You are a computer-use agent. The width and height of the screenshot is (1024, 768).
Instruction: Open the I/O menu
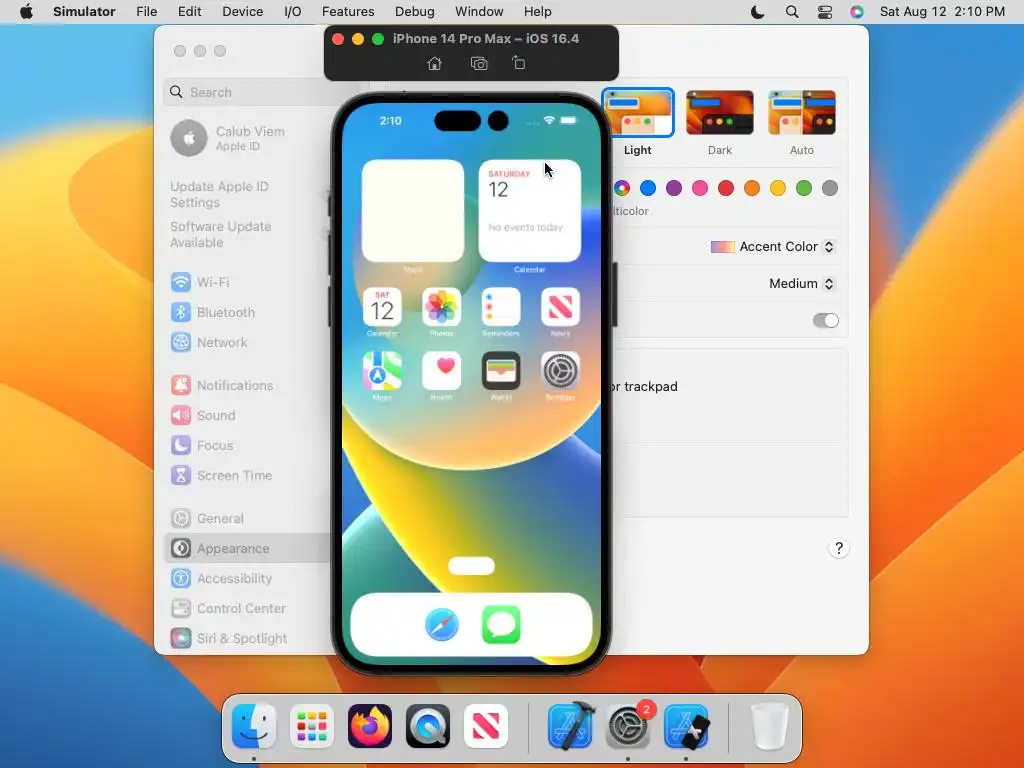293,12
